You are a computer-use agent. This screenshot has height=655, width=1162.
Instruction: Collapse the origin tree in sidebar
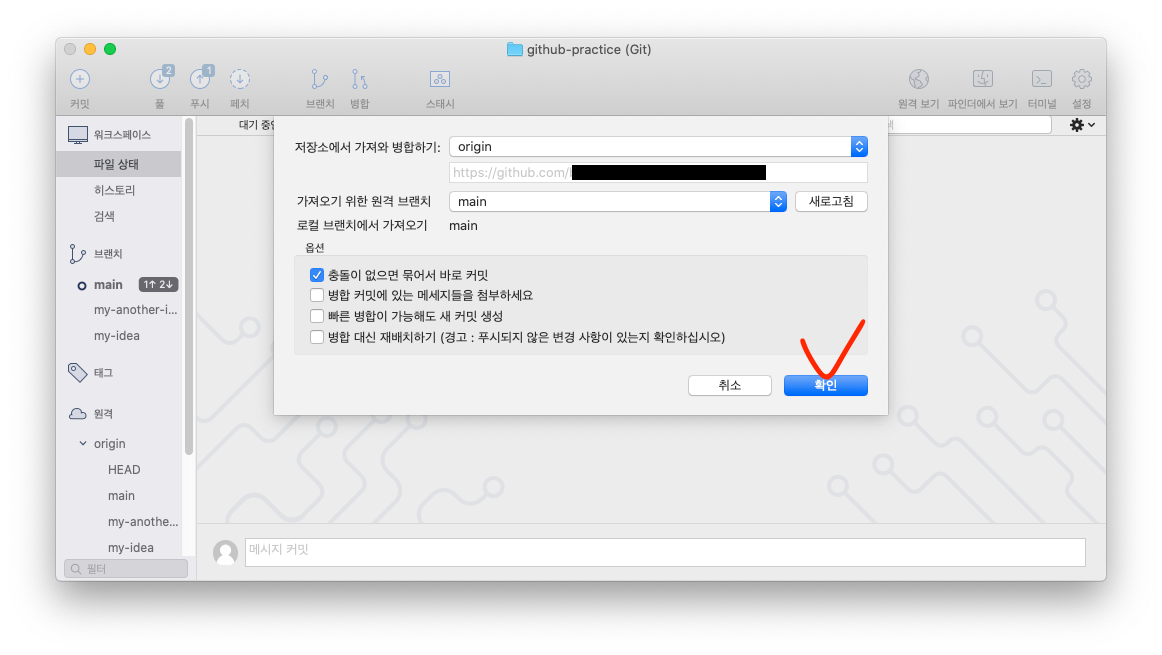(83, 443)
